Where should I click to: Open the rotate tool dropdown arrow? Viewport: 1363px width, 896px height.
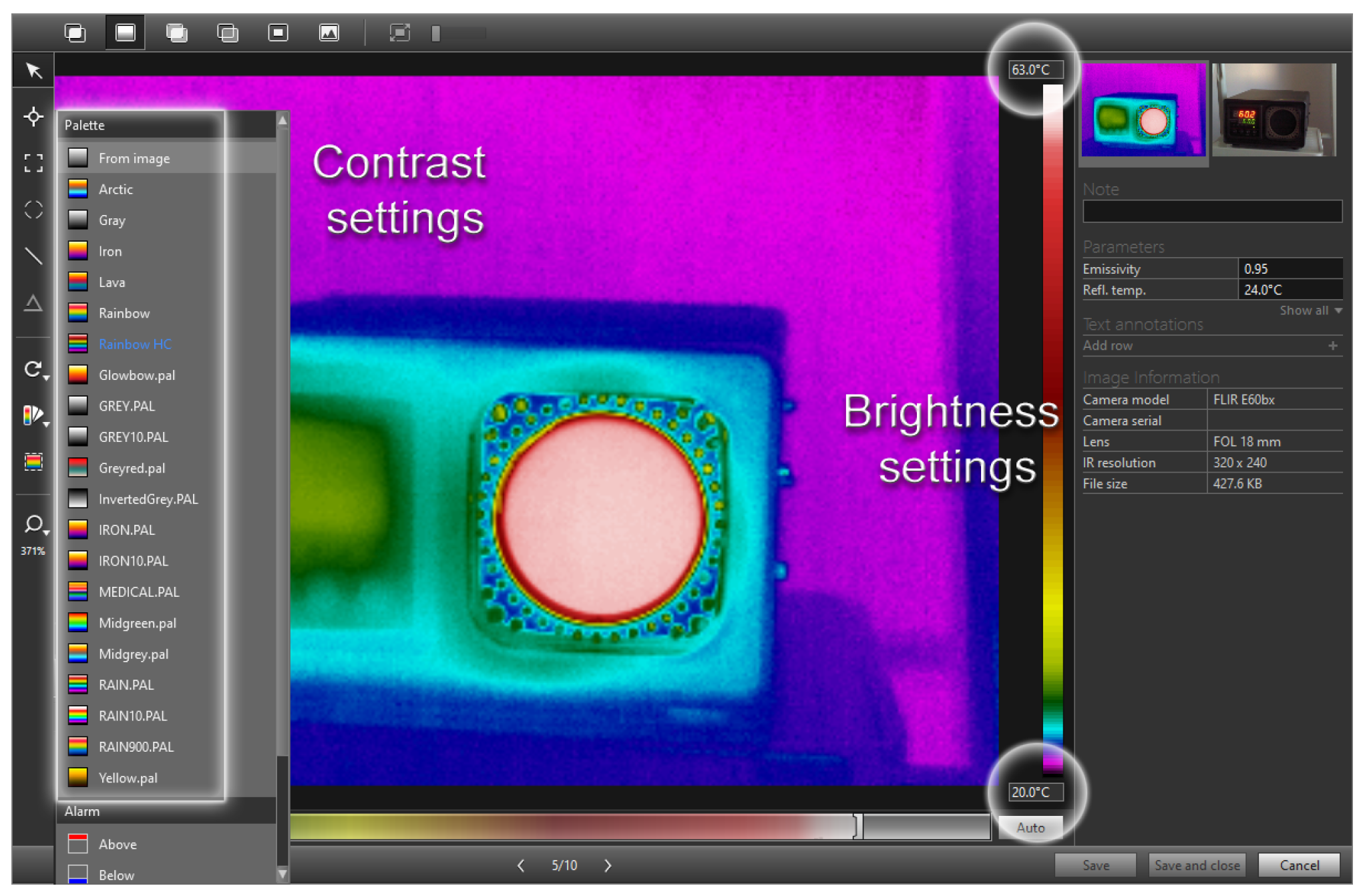point(46,378)
